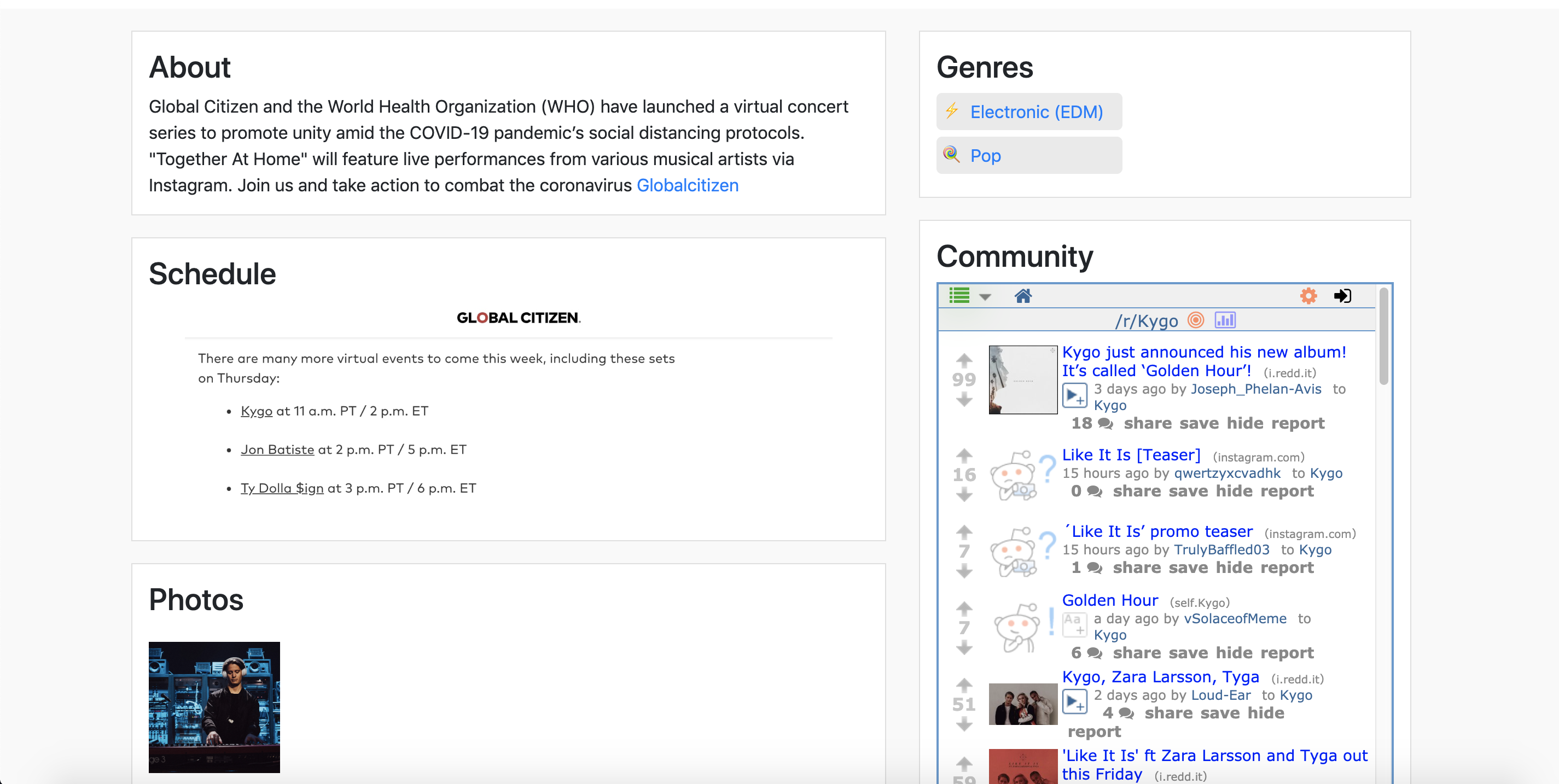Select the Pop genre tag
Image resolution: width=1559 pixels, height=784 pixels.
1029,155
